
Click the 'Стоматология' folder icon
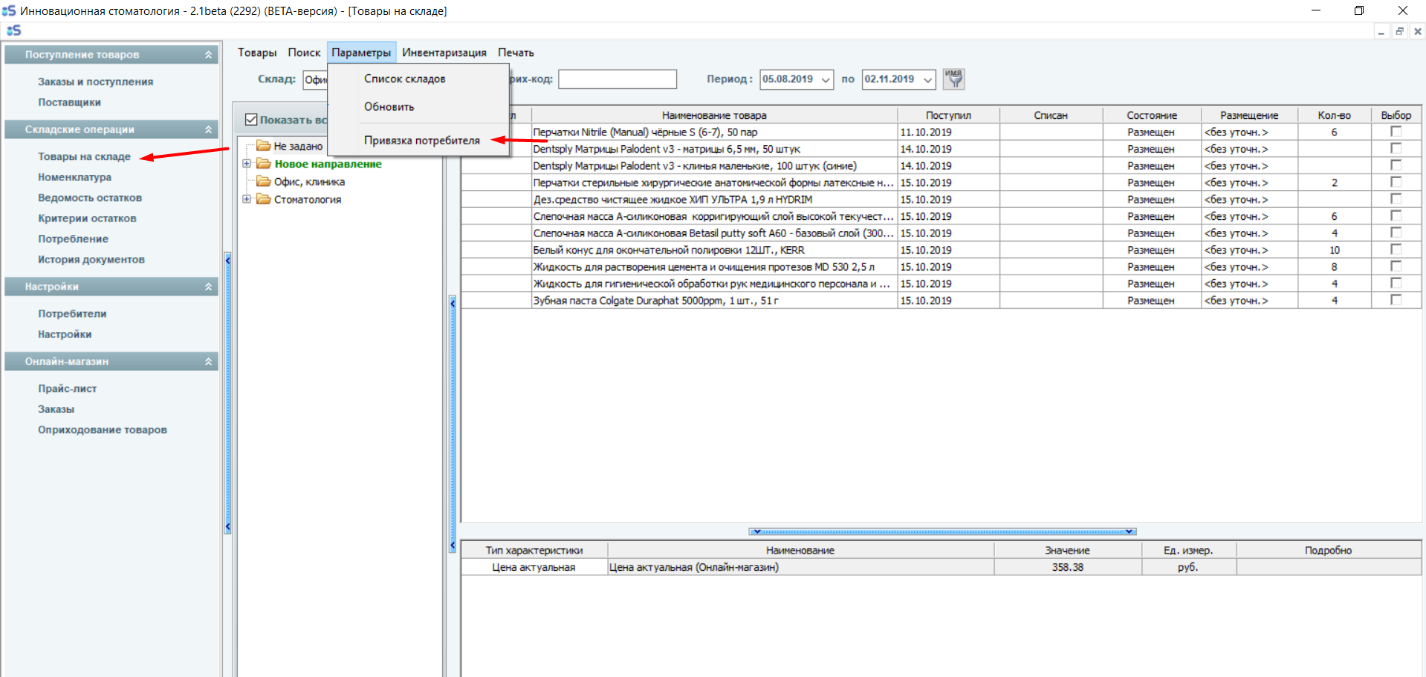coord(263,200)
